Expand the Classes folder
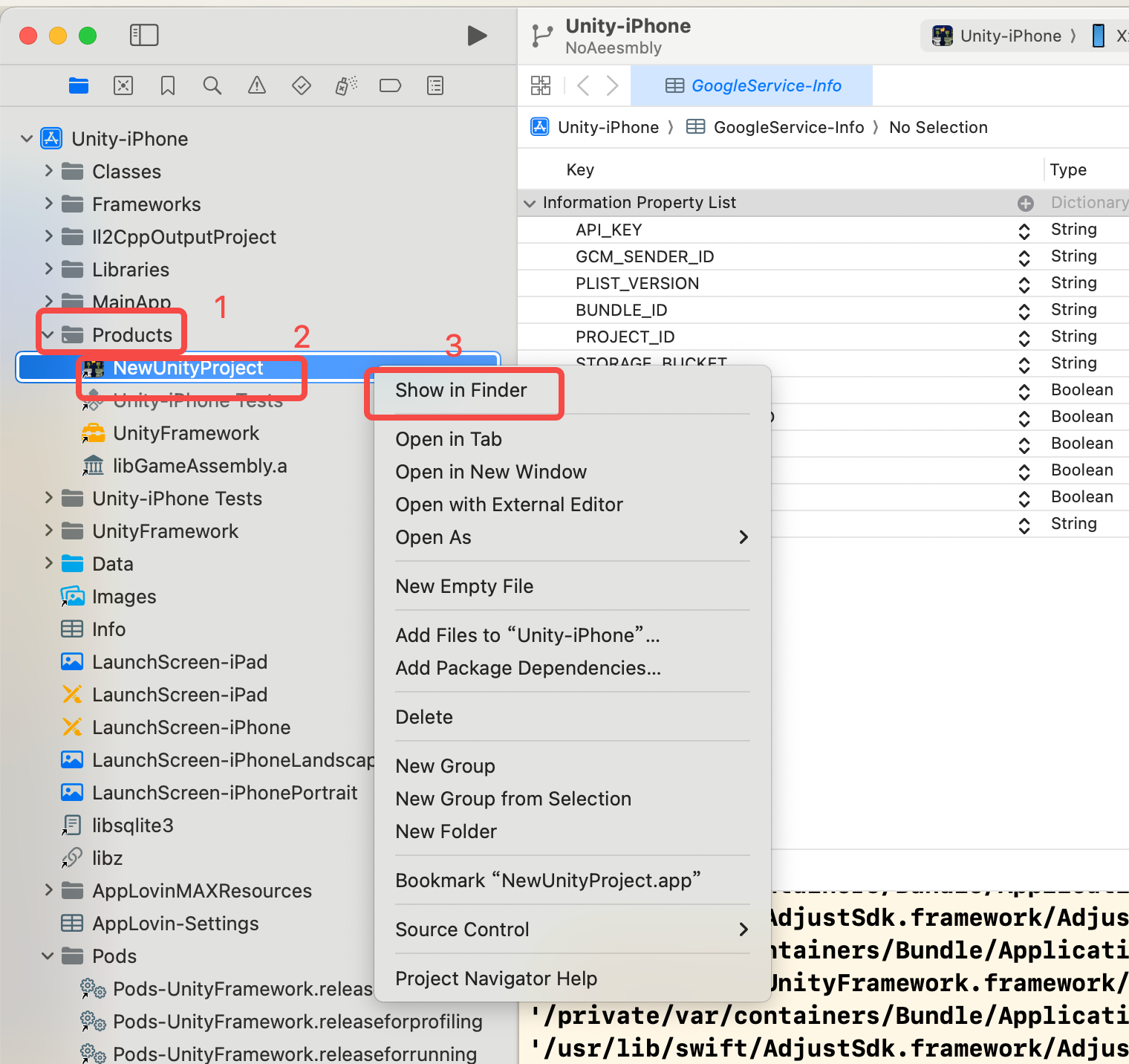This screenshot has height=1064, width=1129. pyautogui.click(x=48, y=172)
